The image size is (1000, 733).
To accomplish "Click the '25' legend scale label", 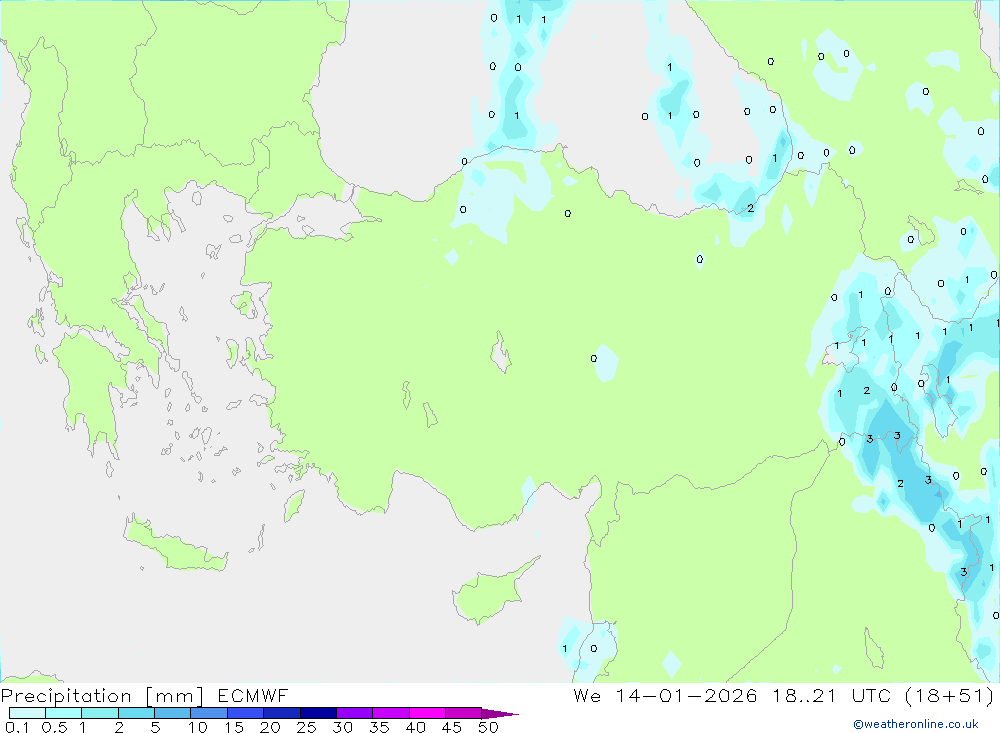I will pos(306,727).
